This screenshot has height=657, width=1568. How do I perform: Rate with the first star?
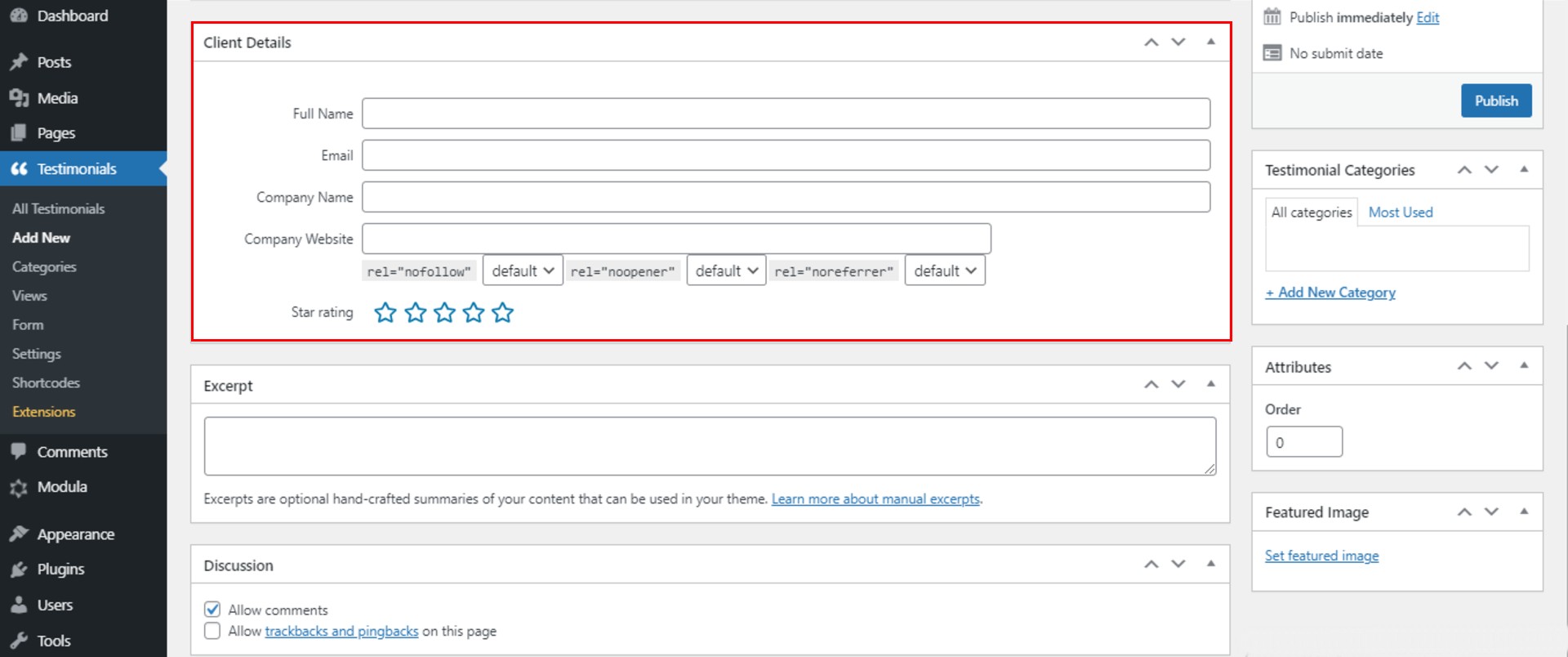[x=385, y=312]
